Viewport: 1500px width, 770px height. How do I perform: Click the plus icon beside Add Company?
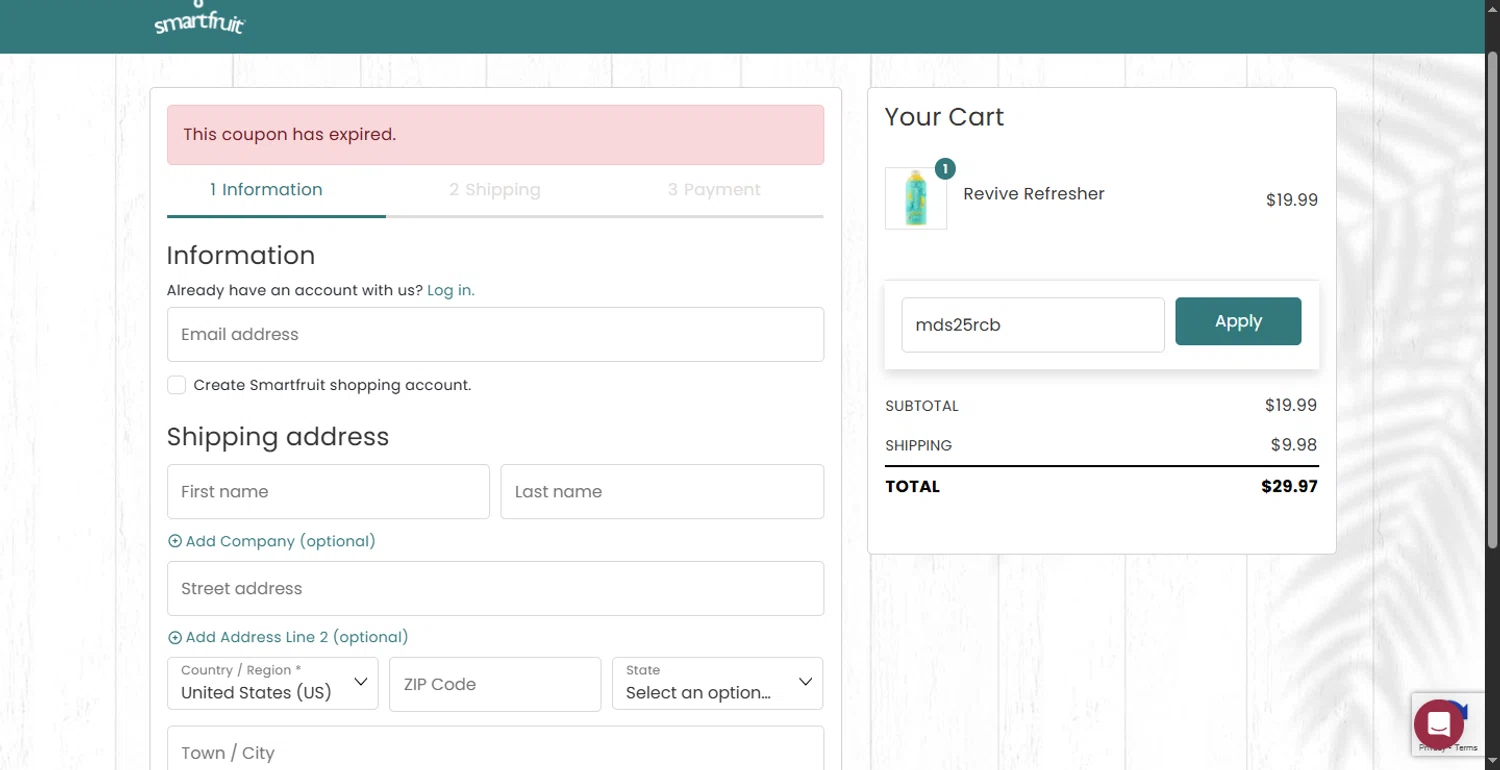coord(175,541)
